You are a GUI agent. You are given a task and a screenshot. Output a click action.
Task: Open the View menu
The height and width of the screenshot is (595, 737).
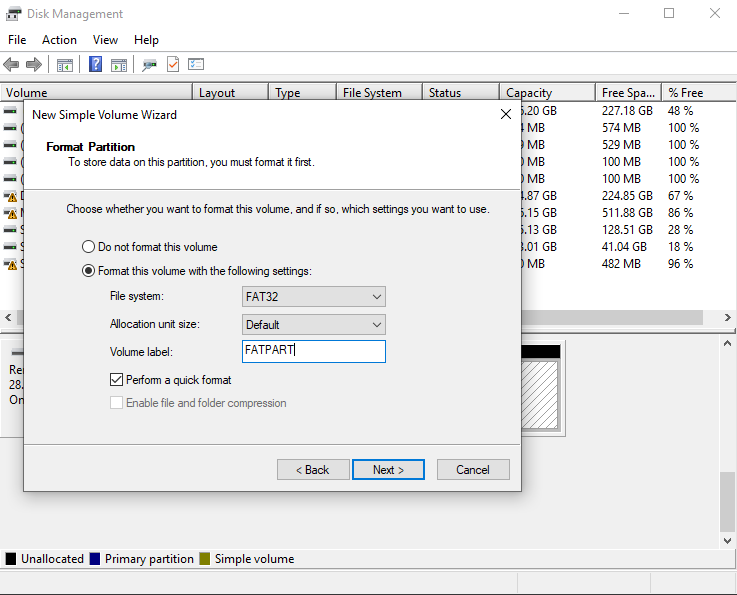click(x=105, y=40)
